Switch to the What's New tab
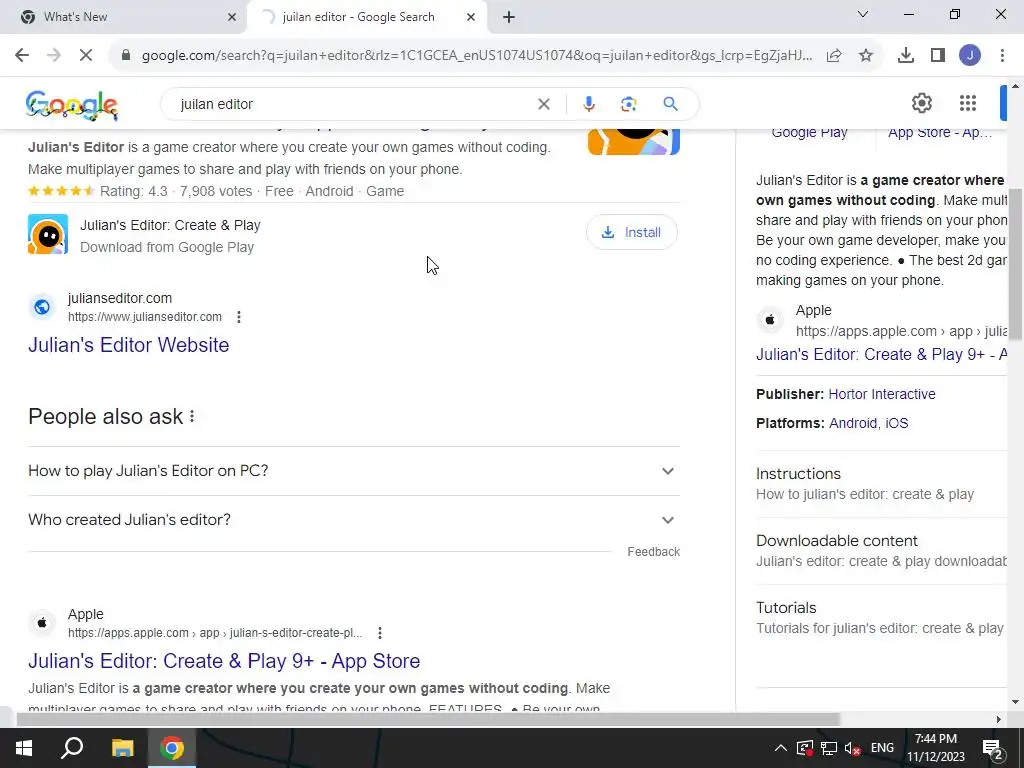The height and width of the screenshot is (768, 1024). pos(124,17)
